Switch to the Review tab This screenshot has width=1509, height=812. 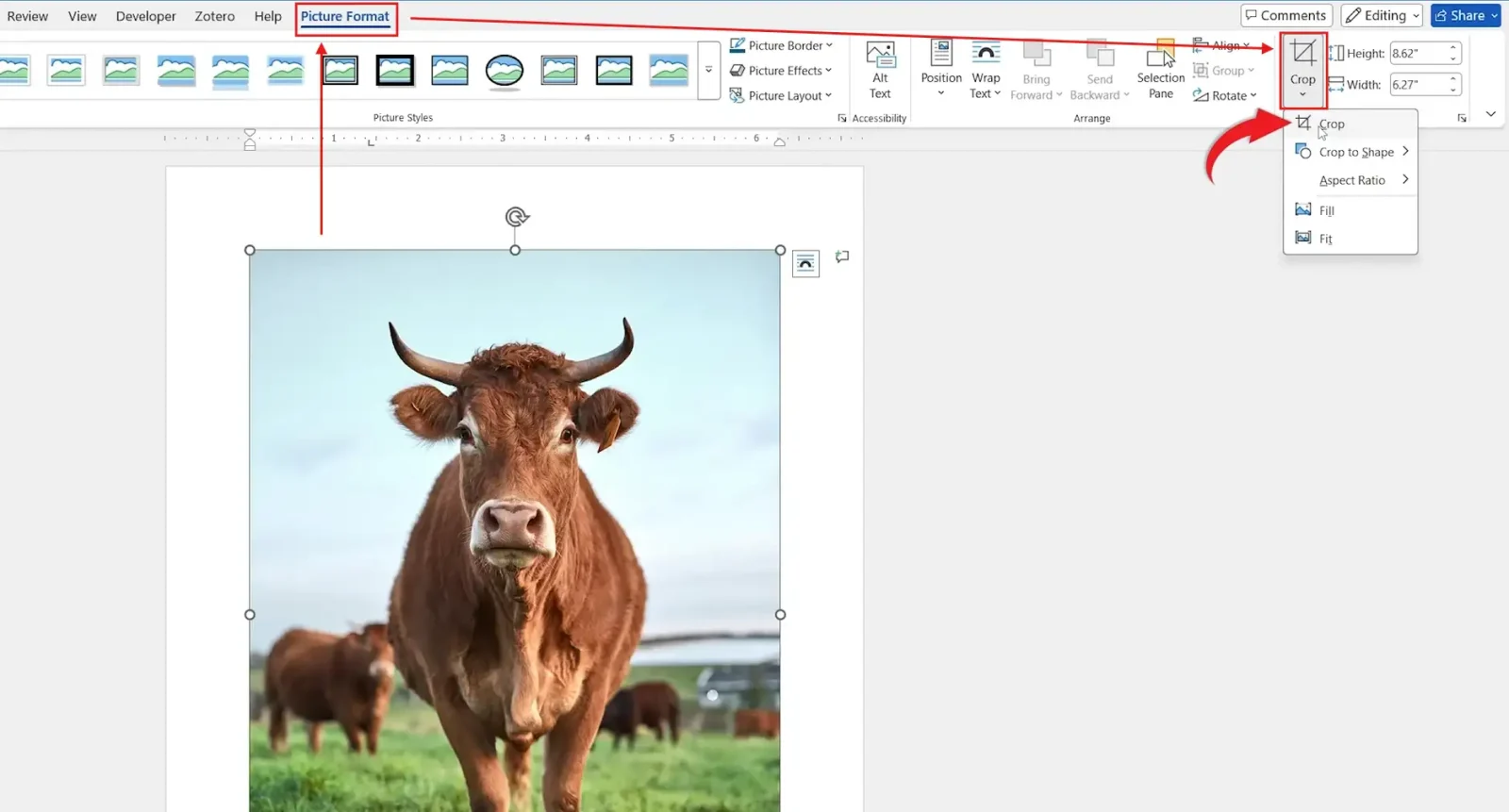[27, 16]
